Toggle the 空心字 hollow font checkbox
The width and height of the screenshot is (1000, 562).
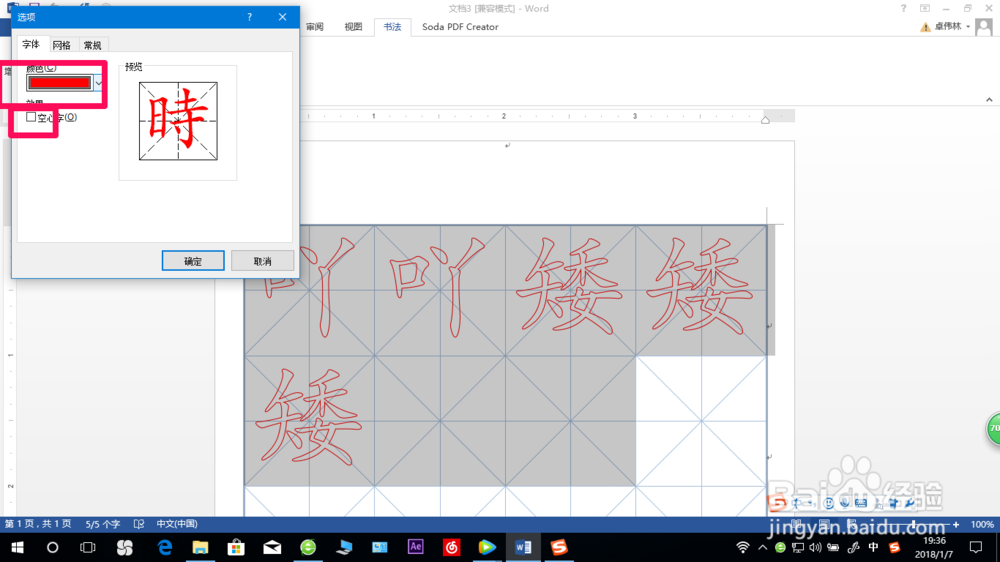[x=31, y=117]
